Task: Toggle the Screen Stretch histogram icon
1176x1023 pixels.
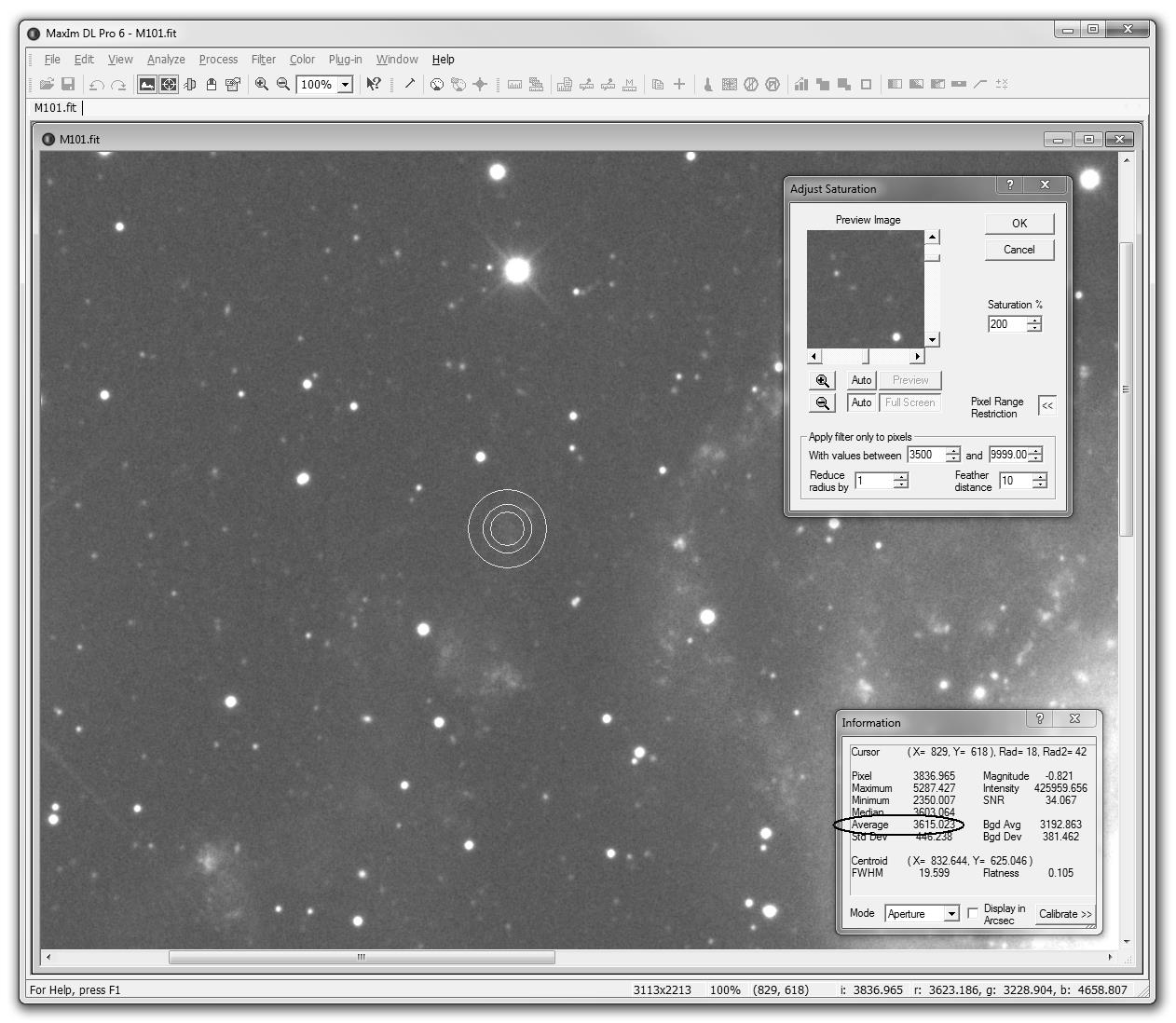Action: [147, 84]
